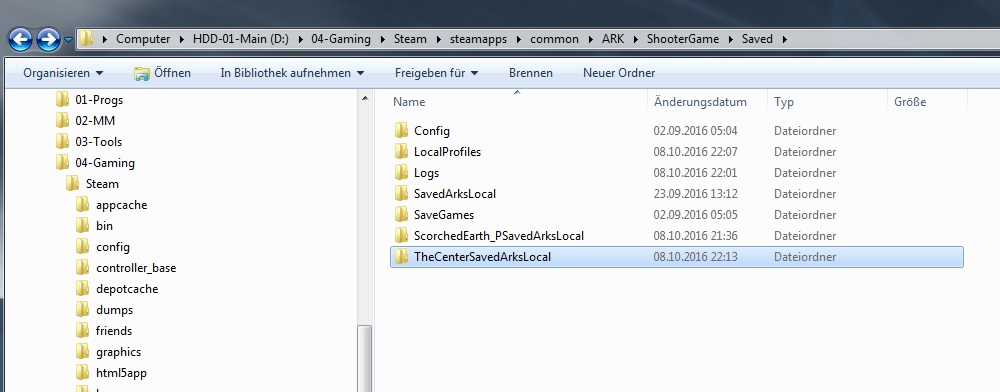This screenshot has height=392, width=1000.
Task: Select depotcache folder in the tree
Action: click(x=127, y=289)
